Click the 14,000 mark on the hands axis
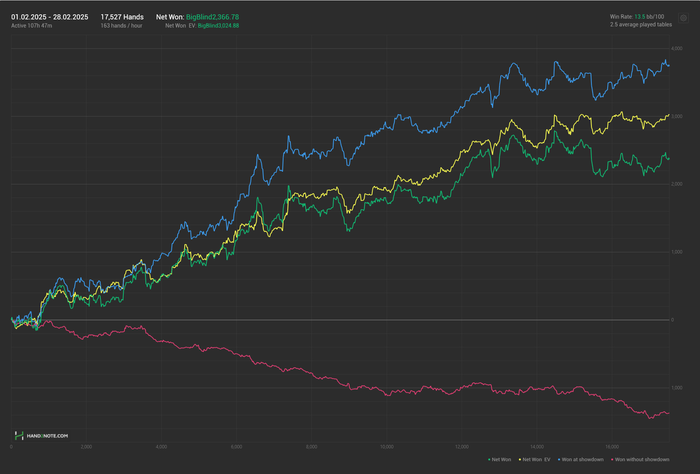Image resolution: width=700 pixels, height=474 pixels. [536, 446]
